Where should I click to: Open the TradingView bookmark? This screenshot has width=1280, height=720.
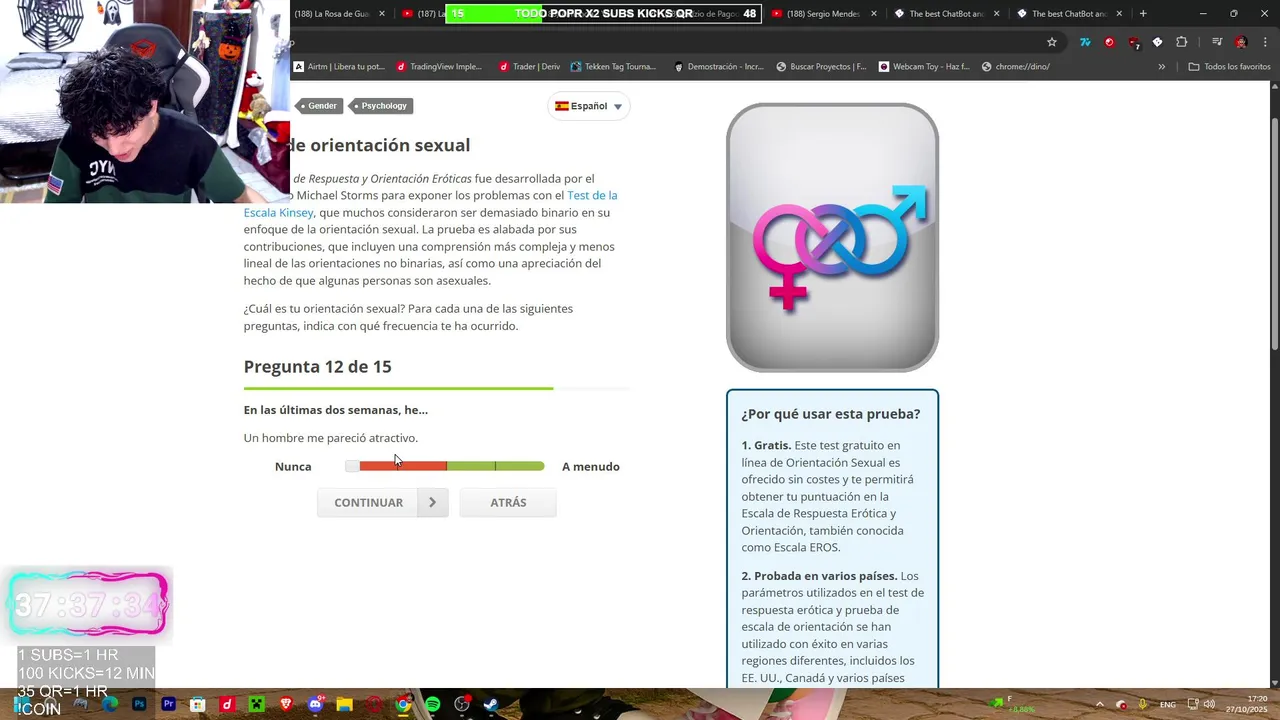click(439, 67)
